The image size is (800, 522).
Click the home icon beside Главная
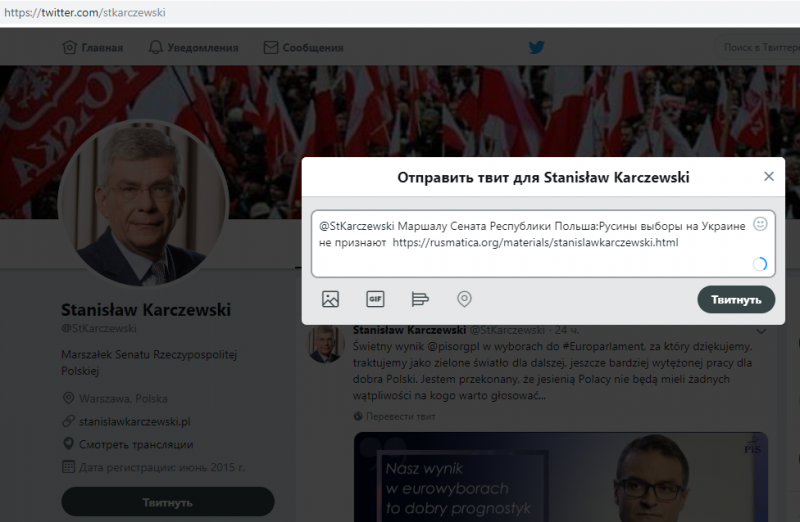tap(69, 47)
